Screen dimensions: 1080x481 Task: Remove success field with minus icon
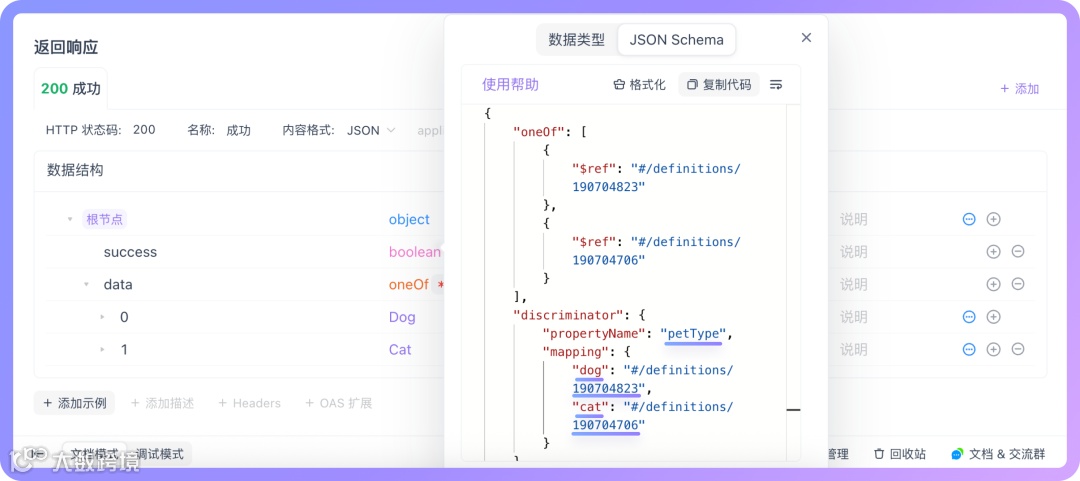click(1018, 252)
